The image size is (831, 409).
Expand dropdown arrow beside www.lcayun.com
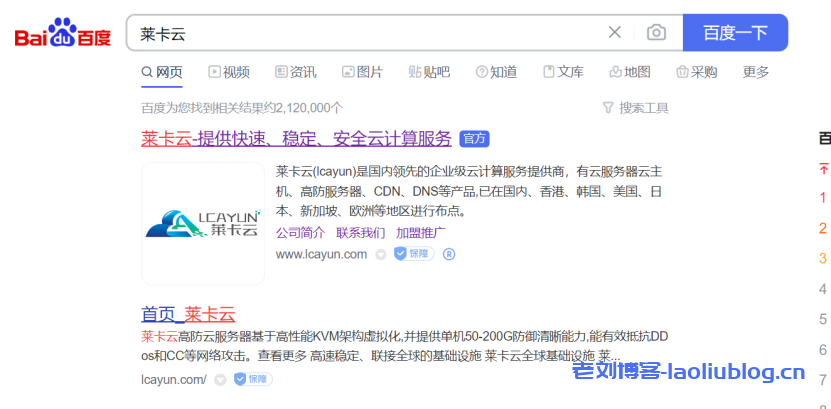point(380,255)
